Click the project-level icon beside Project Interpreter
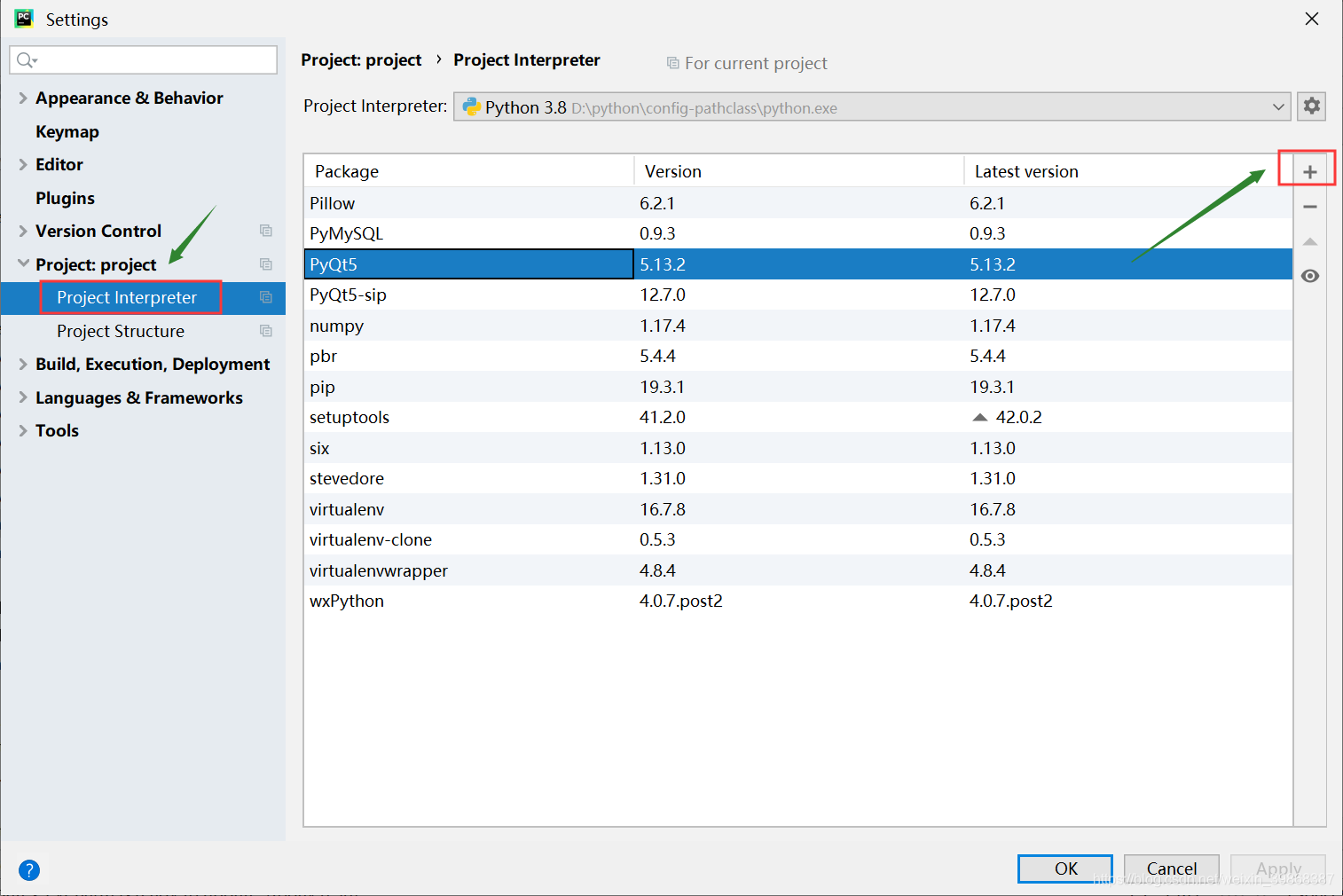Viewport: 1343px width, 896px height. click(x=265, y=297)
